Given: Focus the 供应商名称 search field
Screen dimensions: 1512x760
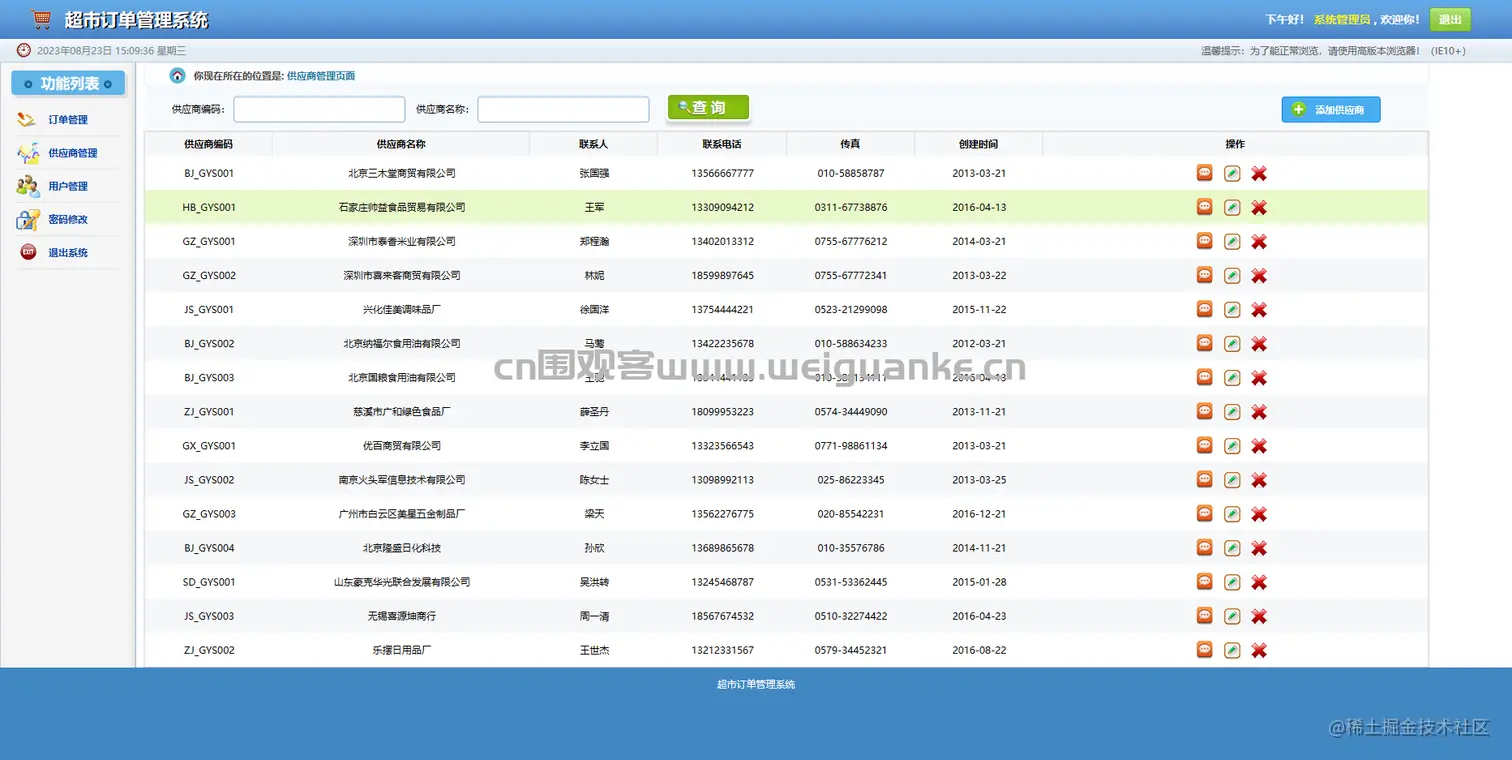Looking at the screenshot, I should click(x=563, y=109).
